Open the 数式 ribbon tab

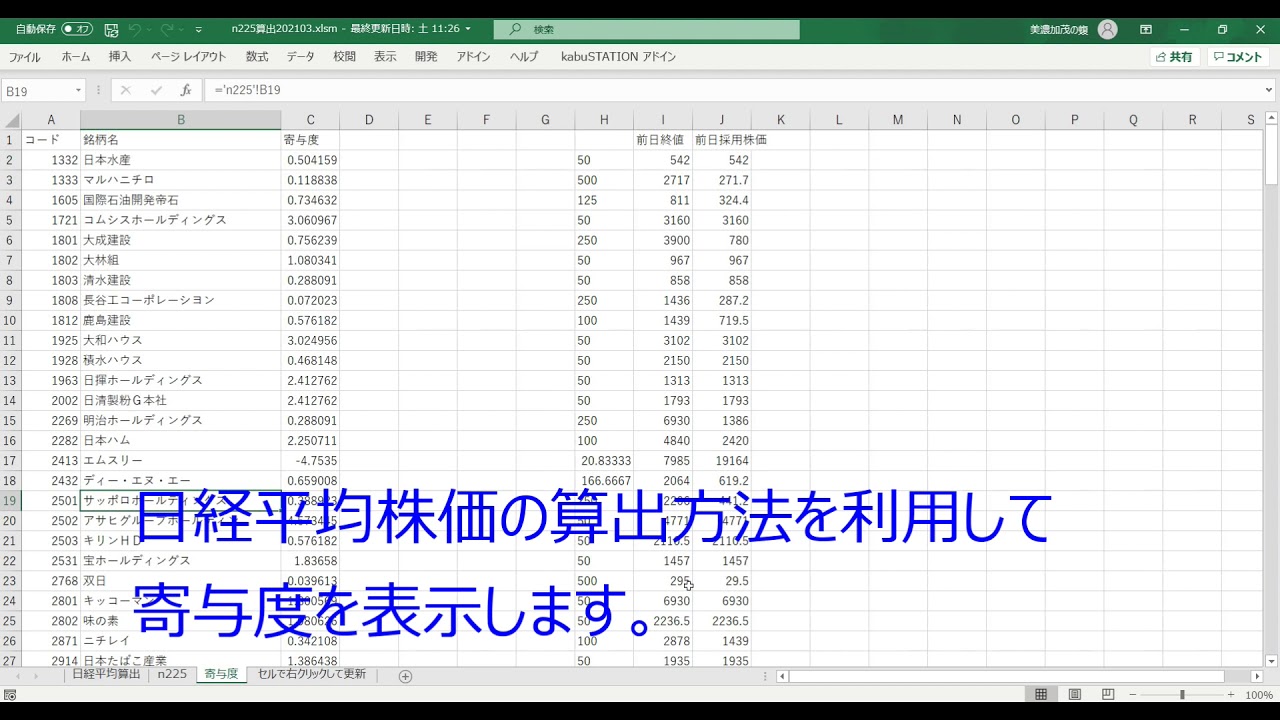257,57
